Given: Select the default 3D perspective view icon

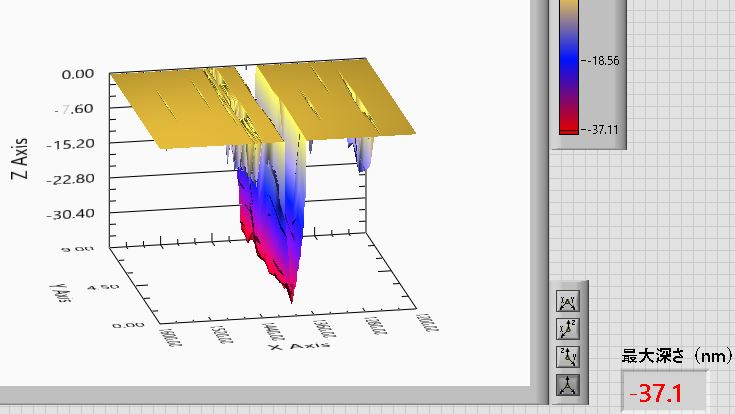Looking at the screenshot, I should 567,383.
